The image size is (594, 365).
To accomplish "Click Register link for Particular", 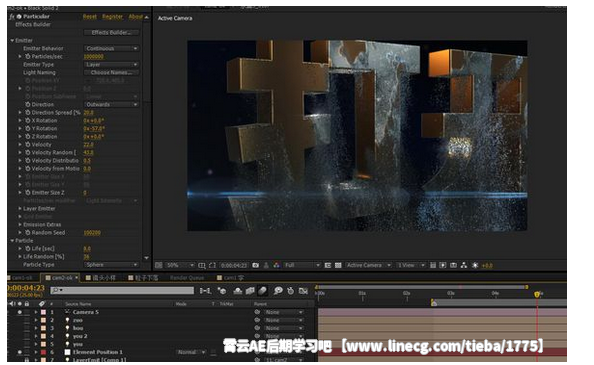I will pos(113,17).
